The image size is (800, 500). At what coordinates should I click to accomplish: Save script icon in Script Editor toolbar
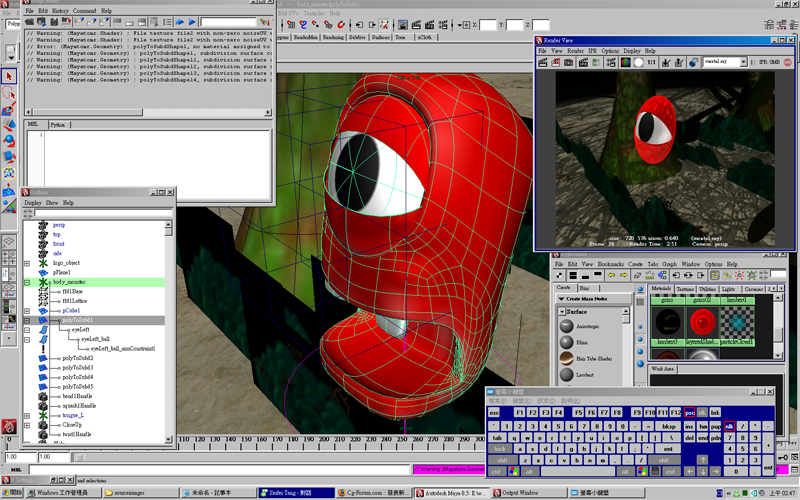coord(54,22)
